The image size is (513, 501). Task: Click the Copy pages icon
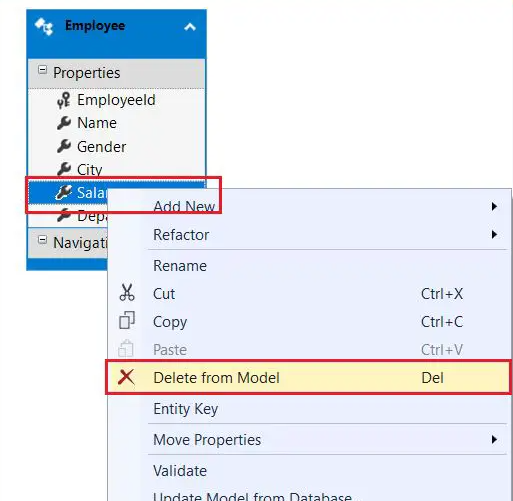(127, 320)
